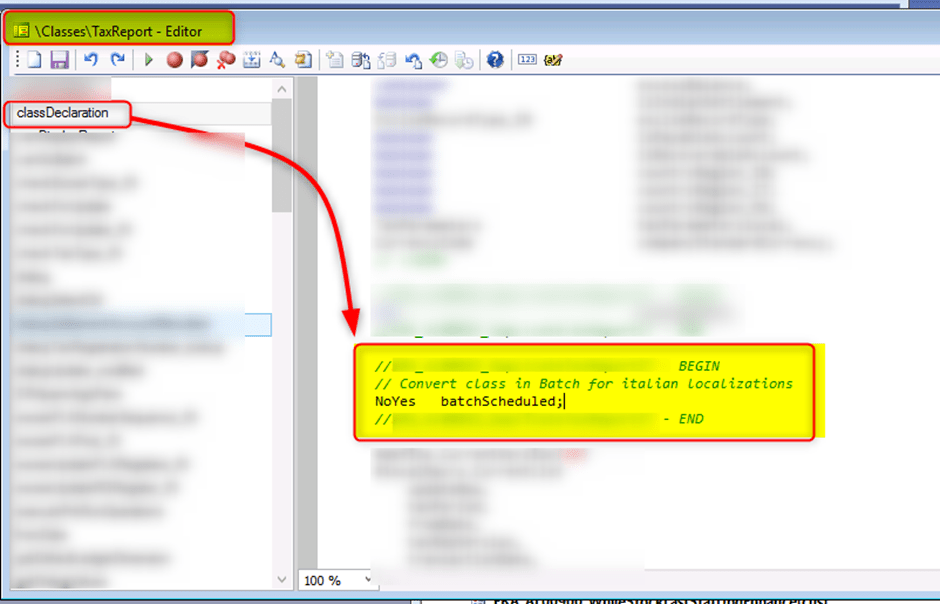Click the clock history icon in toolbar
This screenshot has height=604, width=940.
tap(438, 60)
